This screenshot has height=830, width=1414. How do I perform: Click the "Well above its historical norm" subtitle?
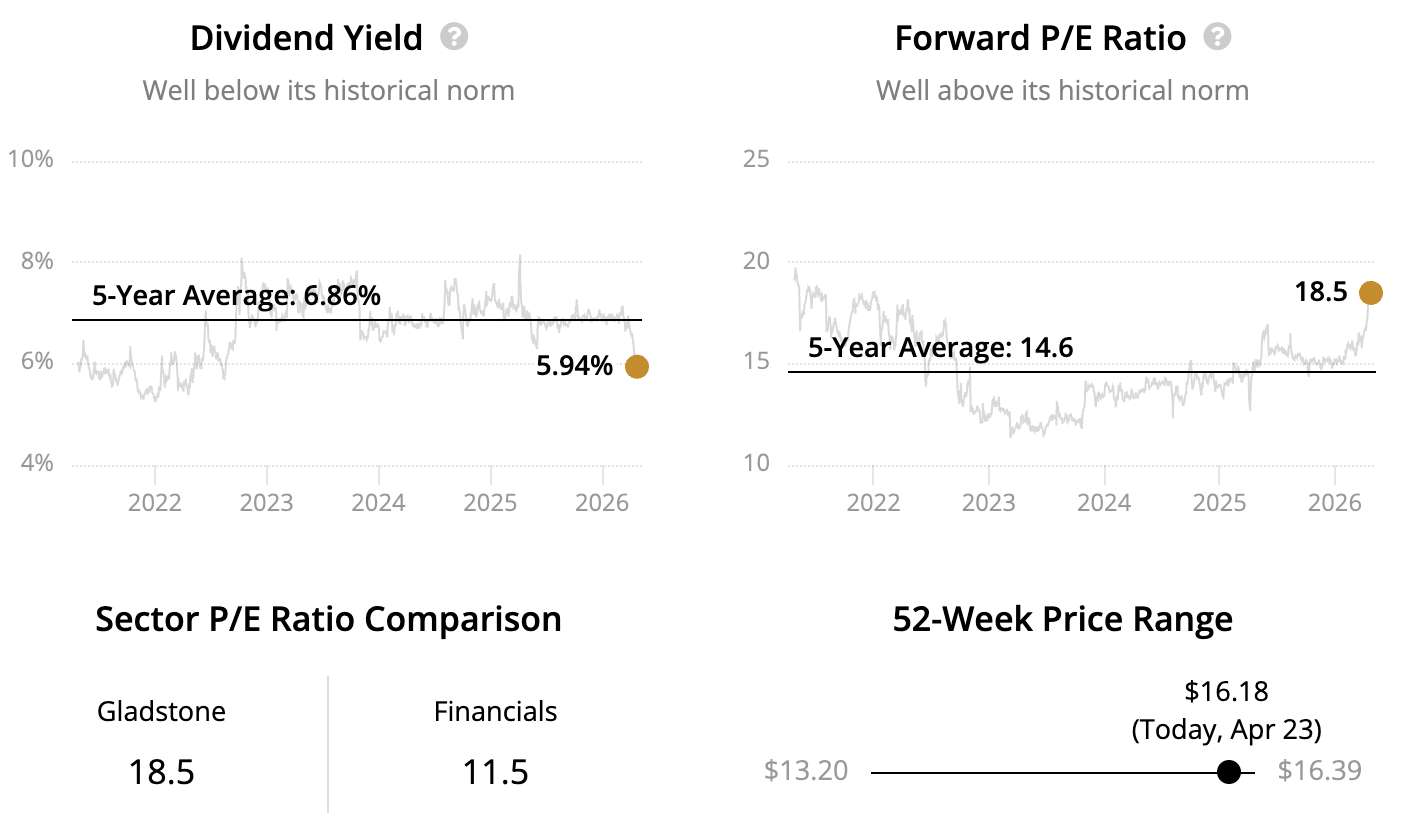[x=1062, y=91]
